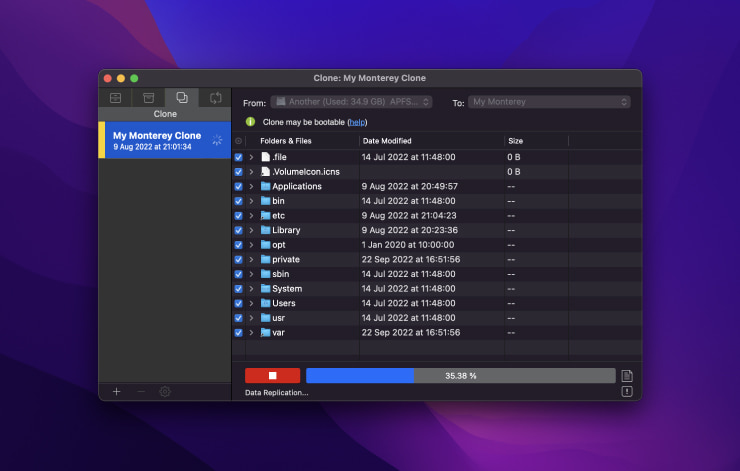Uncheck the .VolumeIcon.icns checkbox
Viewport: 740px width, 471px height.
coord(238,172)
